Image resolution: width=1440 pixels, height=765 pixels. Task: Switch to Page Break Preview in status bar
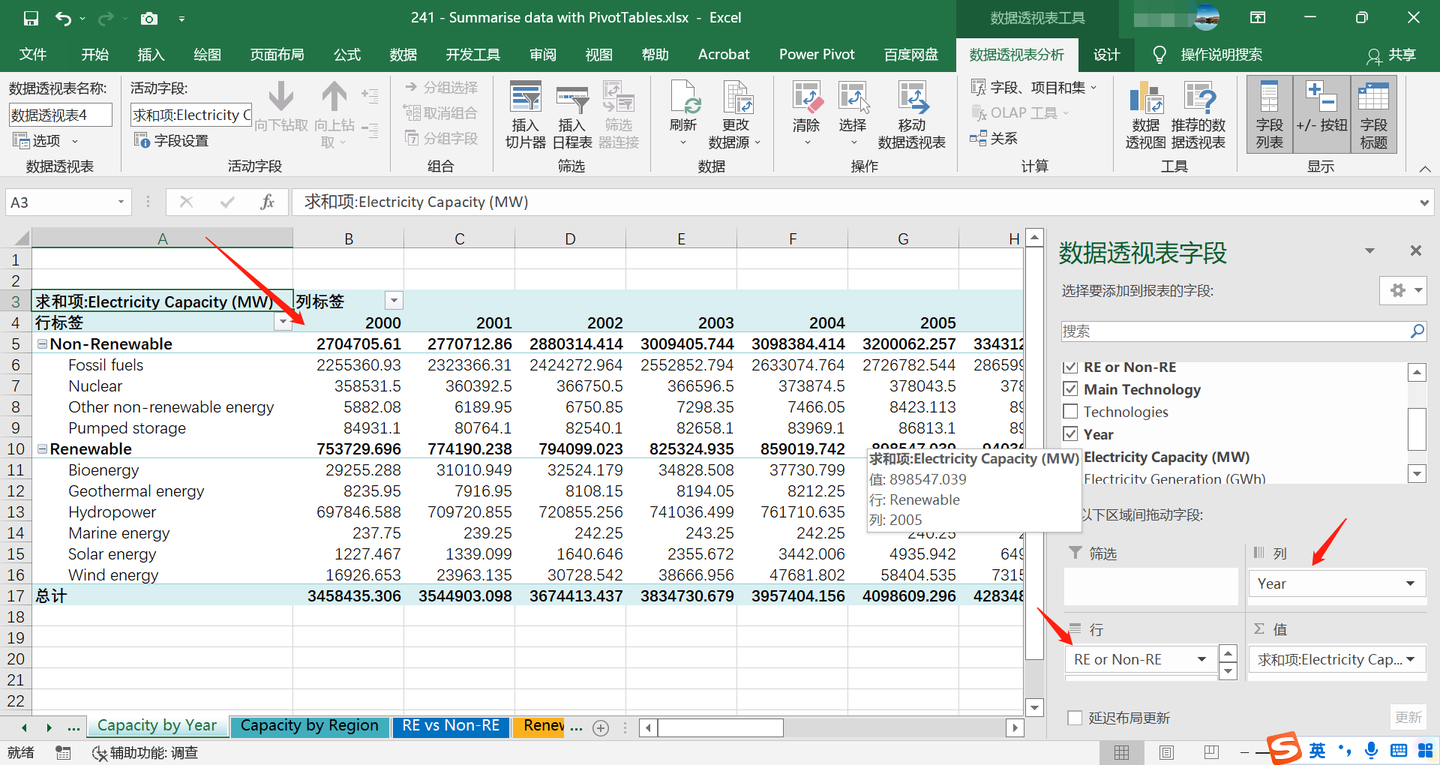click(1211, 752)
